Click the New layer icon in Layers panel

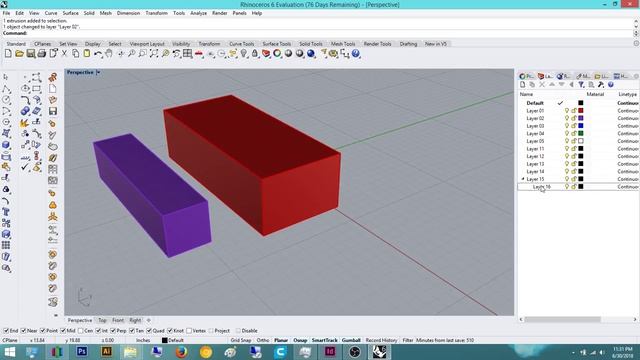point(522,84)
